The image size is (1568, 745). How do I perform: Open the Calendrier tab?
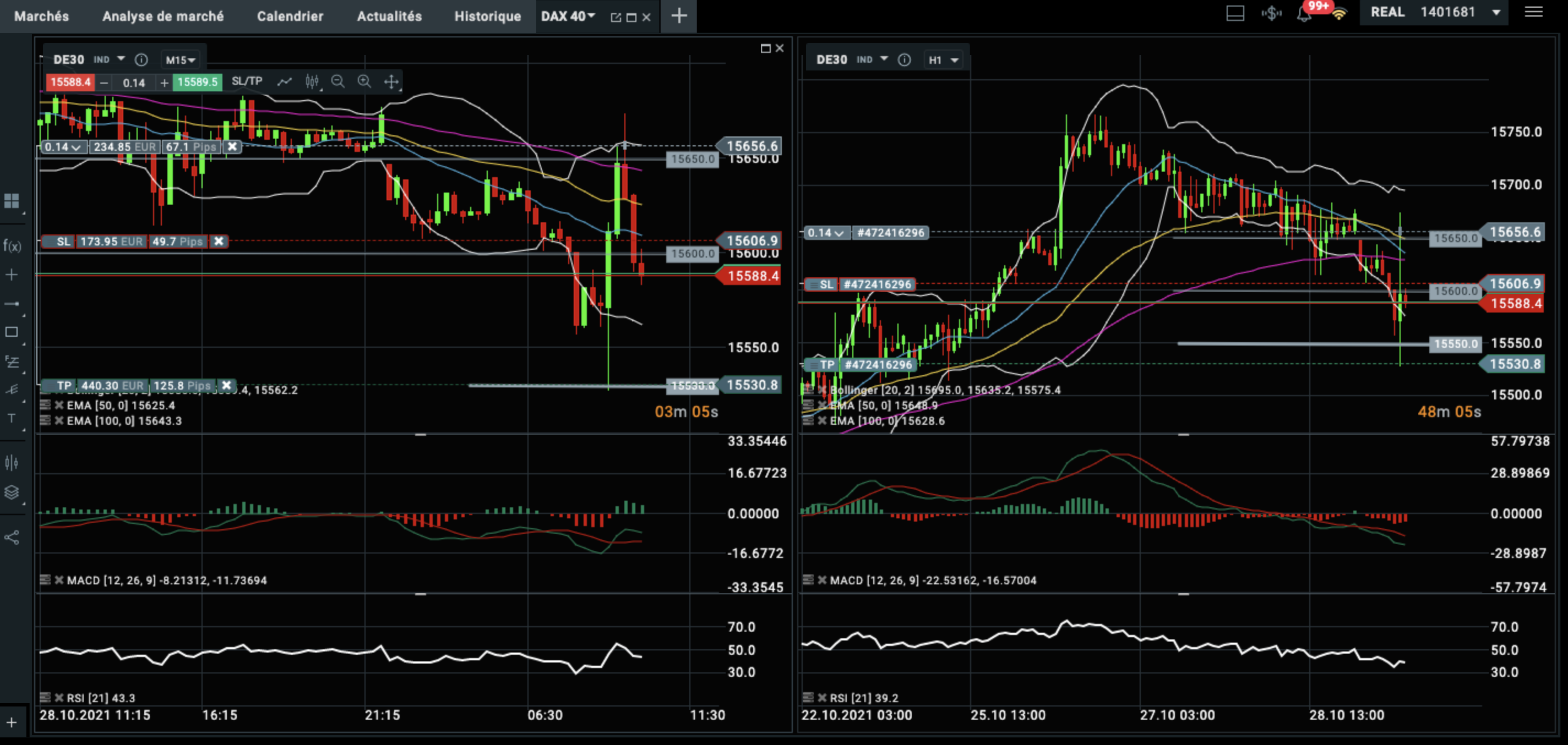point(290,17)
